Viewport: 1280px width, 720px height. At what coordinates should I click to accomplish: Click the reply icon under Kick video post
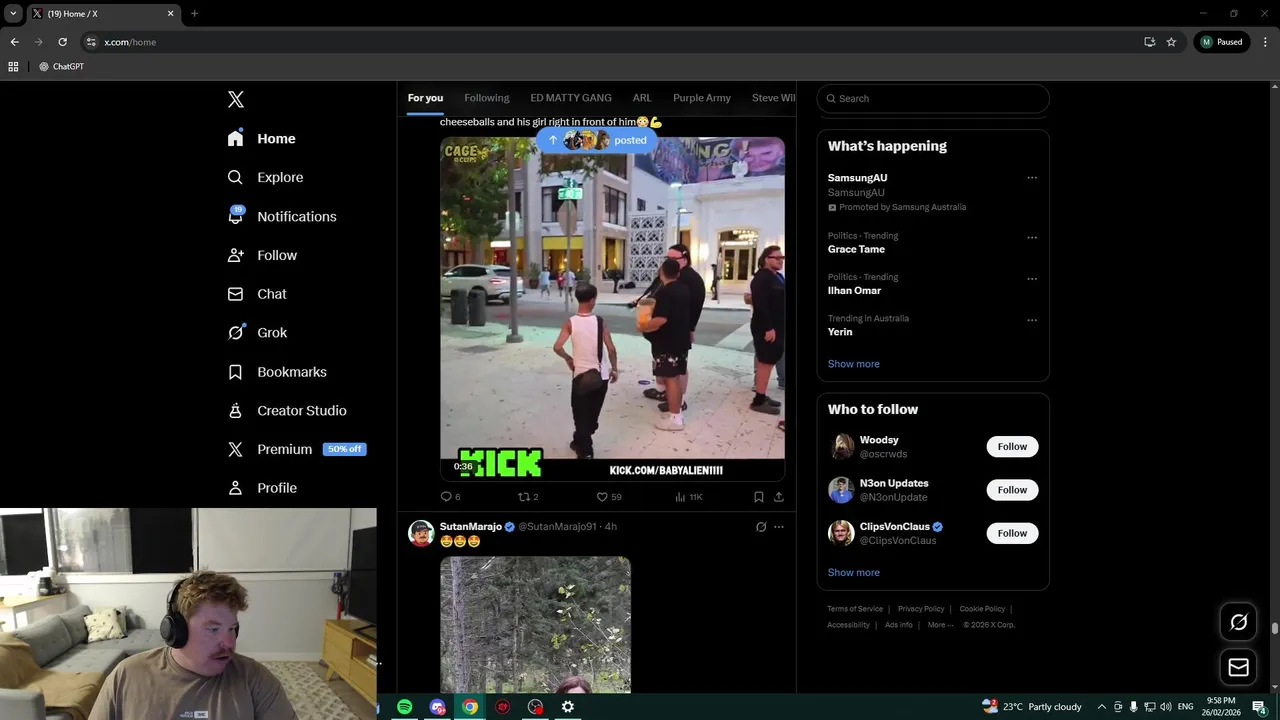click(447, 497)
